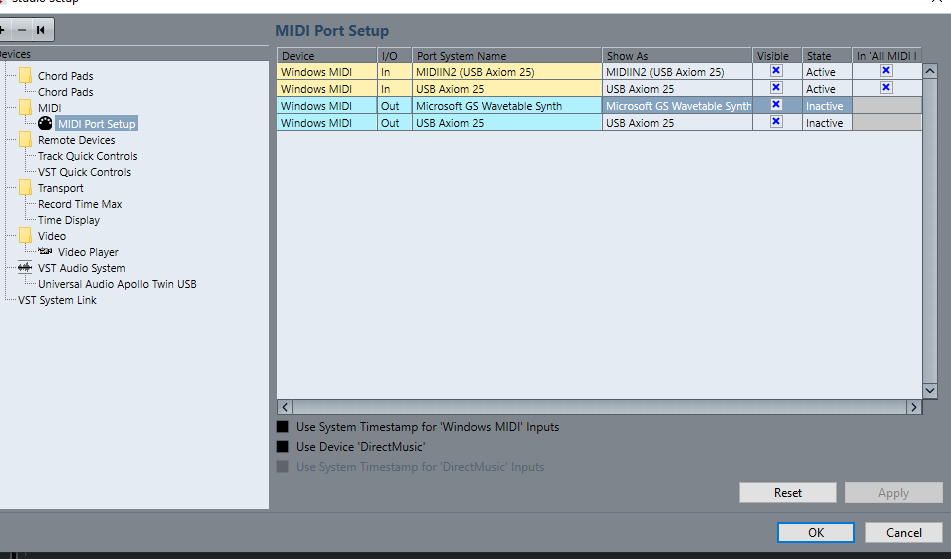Click the VST Audio System waveform icon
Image resolution: width=951 pixels, height=559 pixels.
[25, 267]
